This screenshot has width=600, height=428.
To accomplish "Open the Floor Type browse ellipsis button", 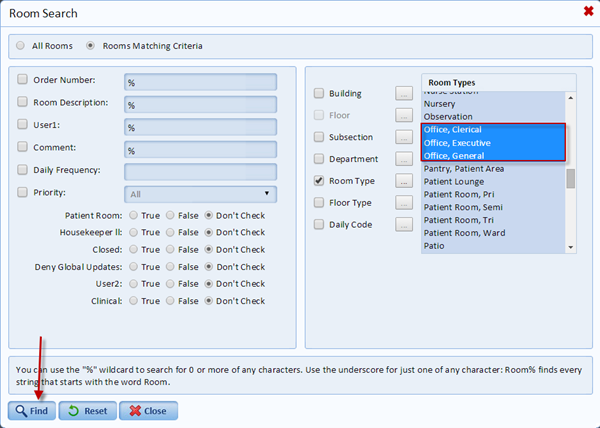I will [x=404, y=203].
